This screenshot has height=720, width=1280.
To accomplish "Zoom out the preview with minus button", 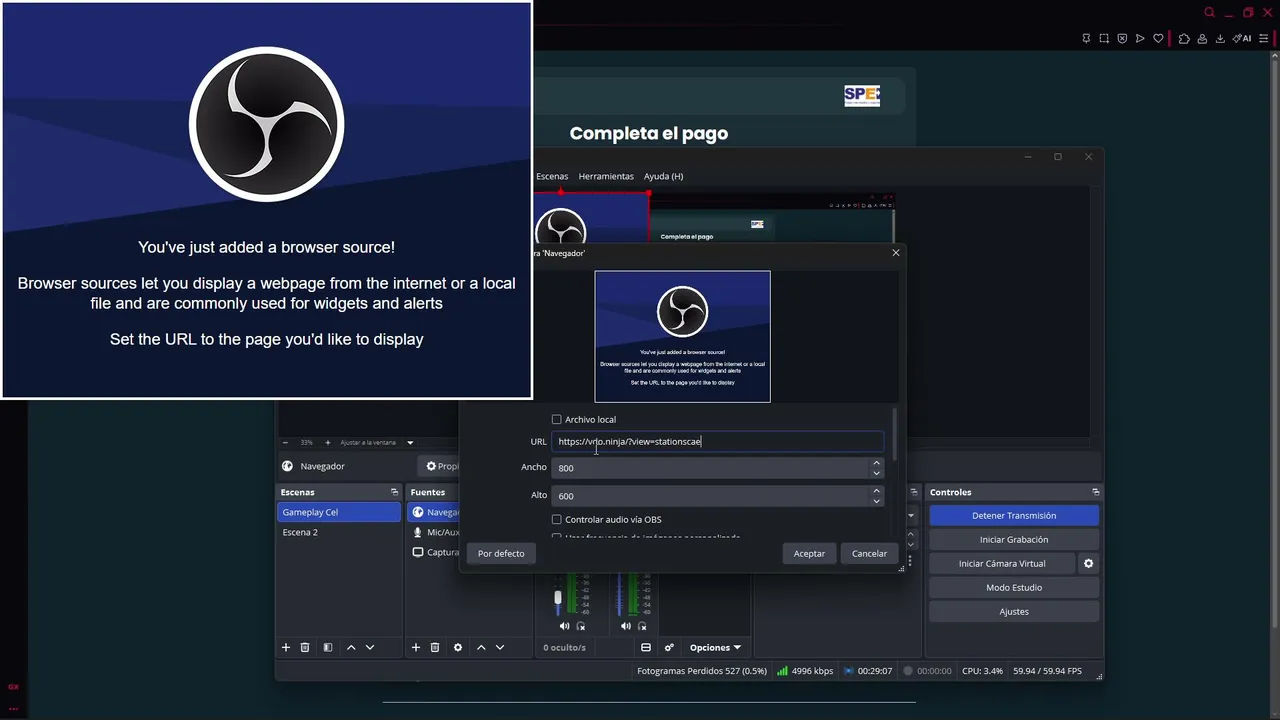I will pyautogui.click(x=285, y=442).
